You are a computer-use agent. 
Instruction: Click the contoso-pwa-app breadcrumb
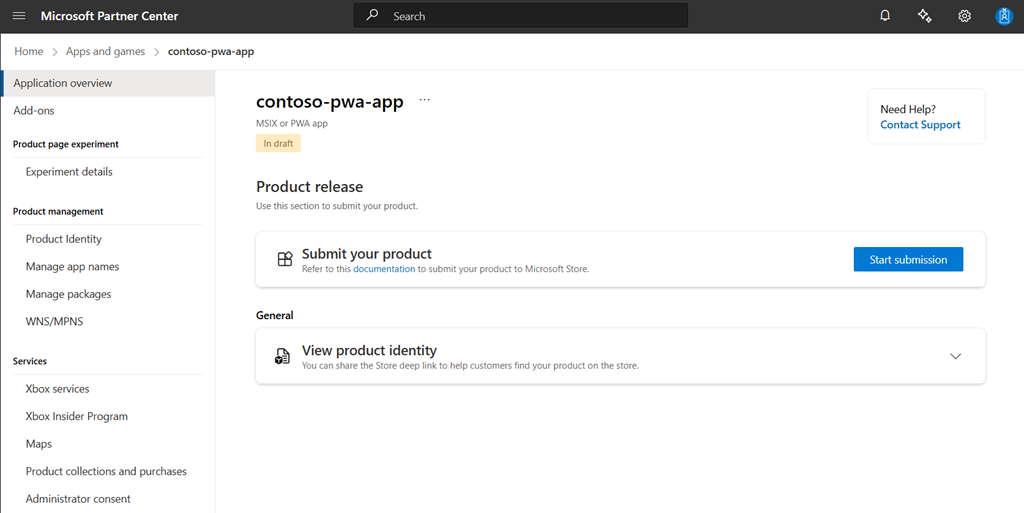point(211,52)
